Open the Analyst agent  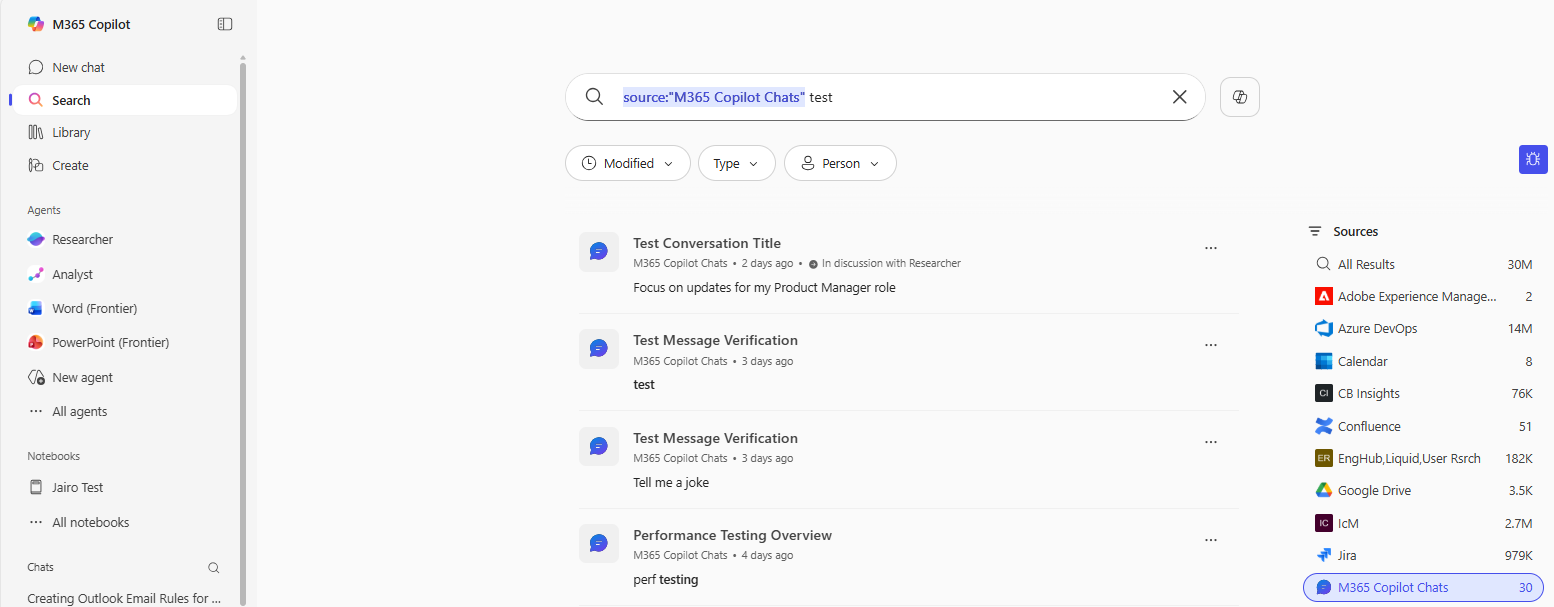tap(125, 274)
